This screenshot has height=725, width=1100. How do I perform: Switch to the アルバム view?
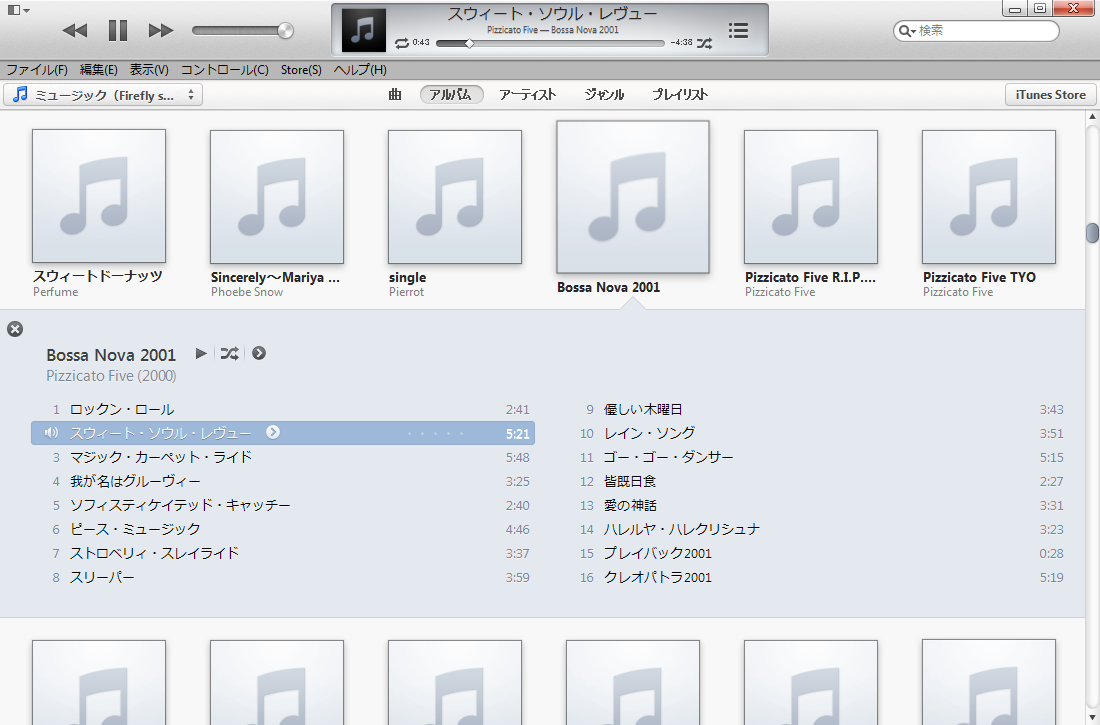(x=451, y=94)
